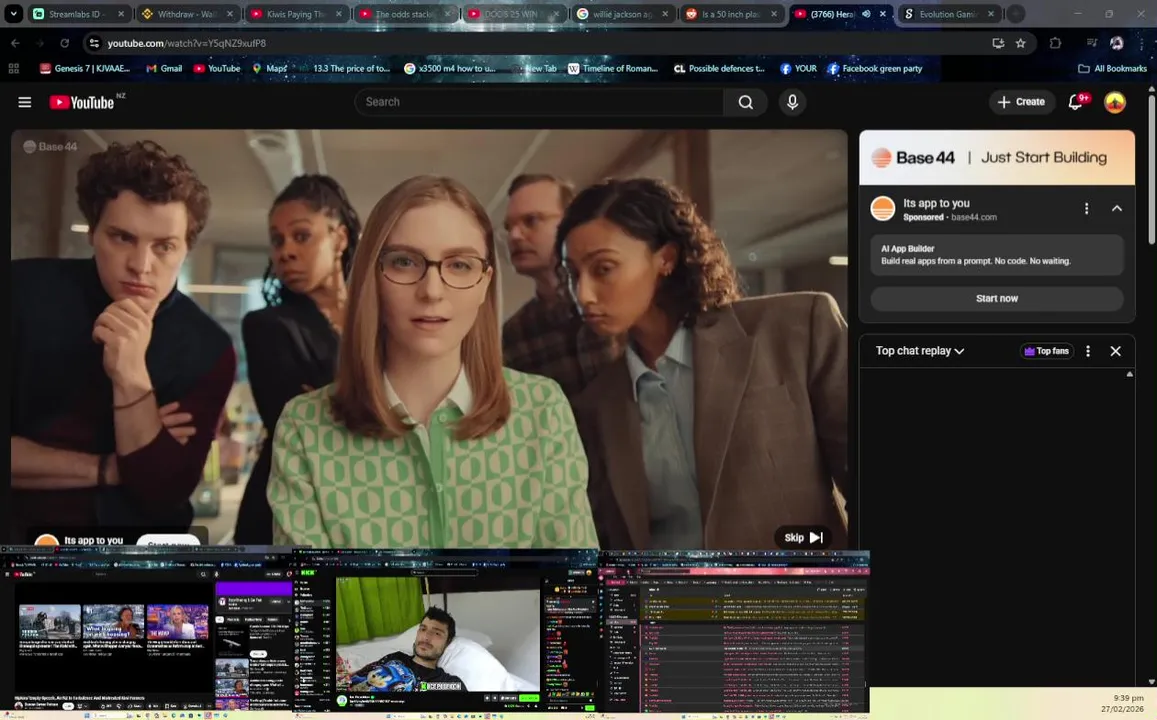Open the Chrome profile avatar
The height and width of the screenshot is (720, 1157).
coord(1116,43)
